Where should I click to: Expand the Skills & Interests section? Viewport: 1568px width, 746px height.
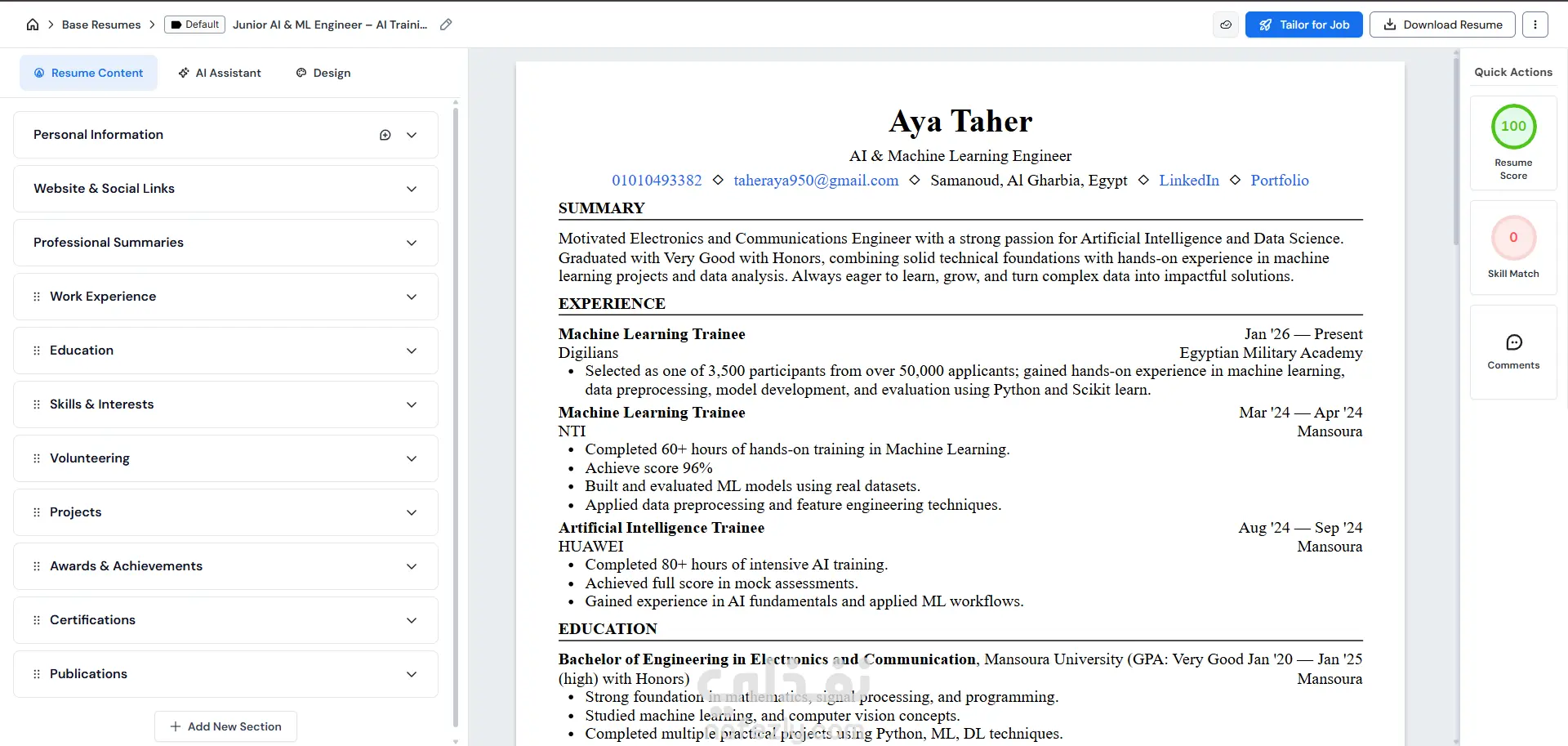(x=225, y=404)
